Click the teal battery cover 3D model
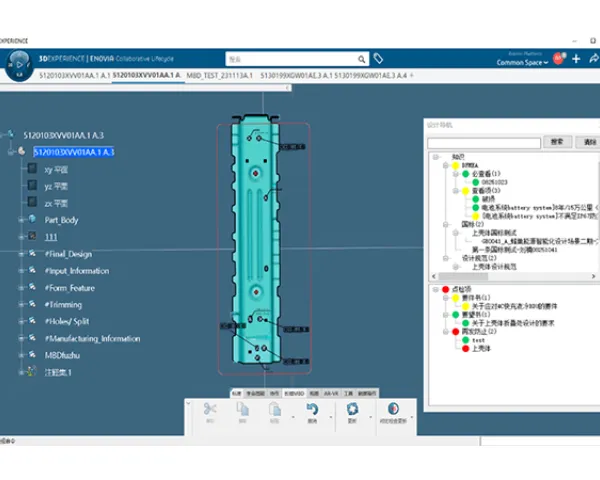Screen dimensions: 600x480 [x=255, y=241]
